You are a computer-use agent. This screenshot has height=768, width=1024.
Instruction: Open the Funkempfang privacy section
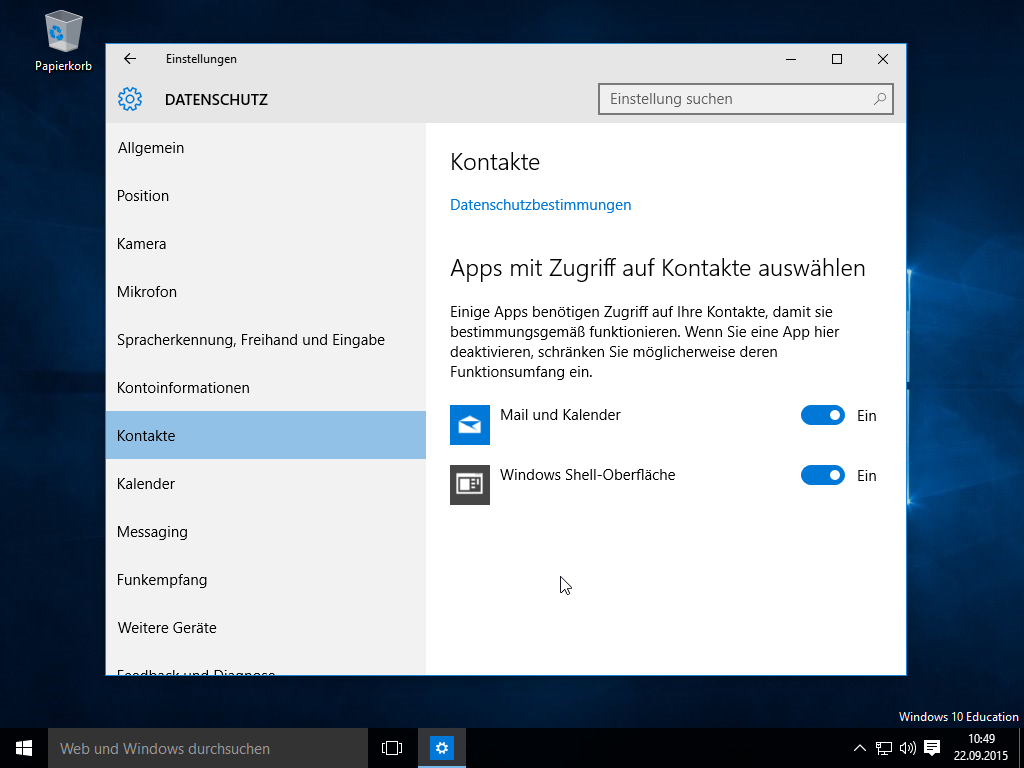pyautogui.click(x=266, y=580)
